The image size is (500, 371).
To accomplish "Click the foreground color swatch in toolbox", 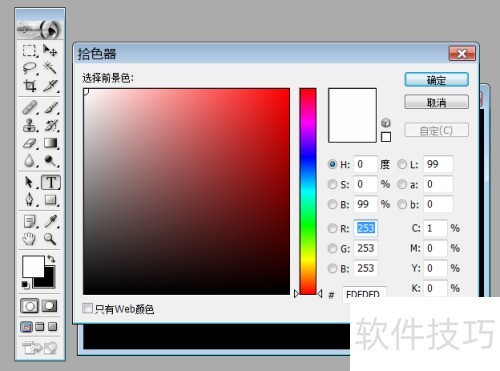I will point(33,266).
